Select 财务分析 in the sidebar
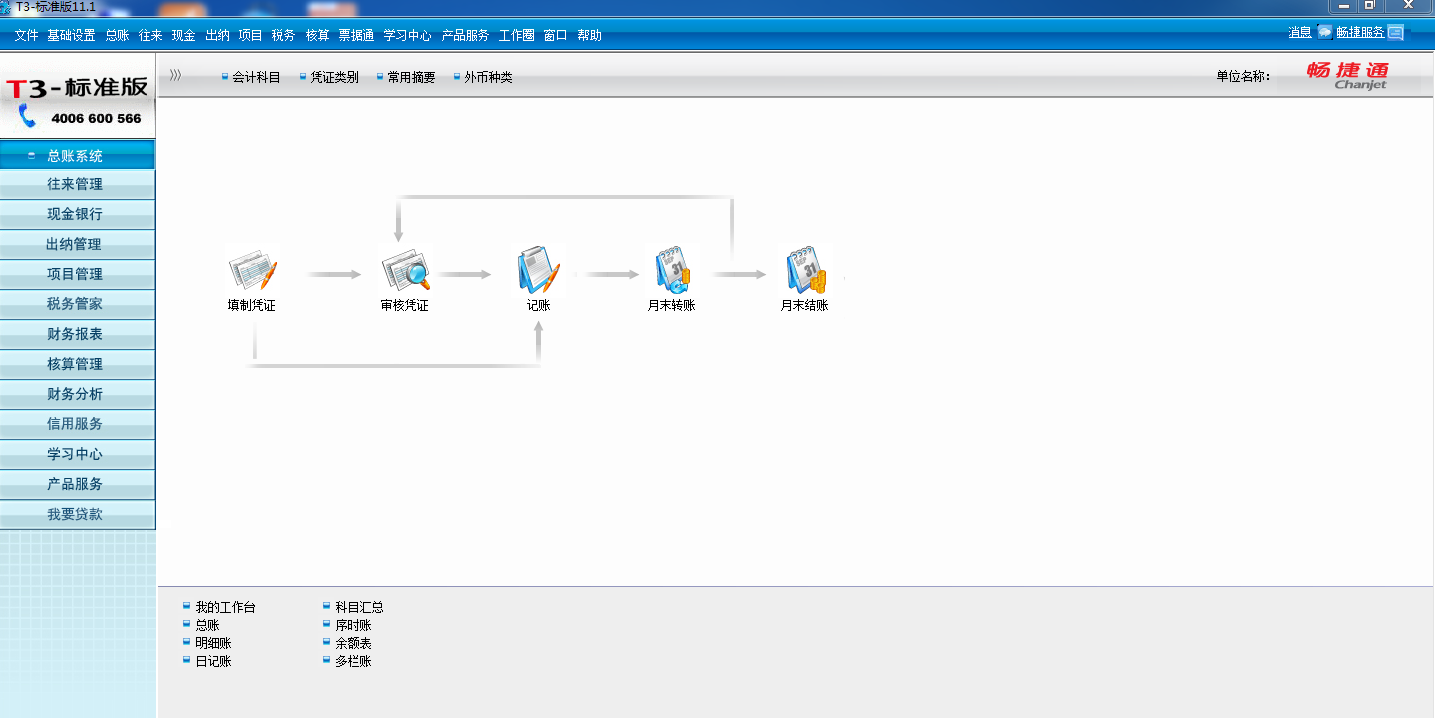Screen dimensions: 1435x718 point(77,394)
